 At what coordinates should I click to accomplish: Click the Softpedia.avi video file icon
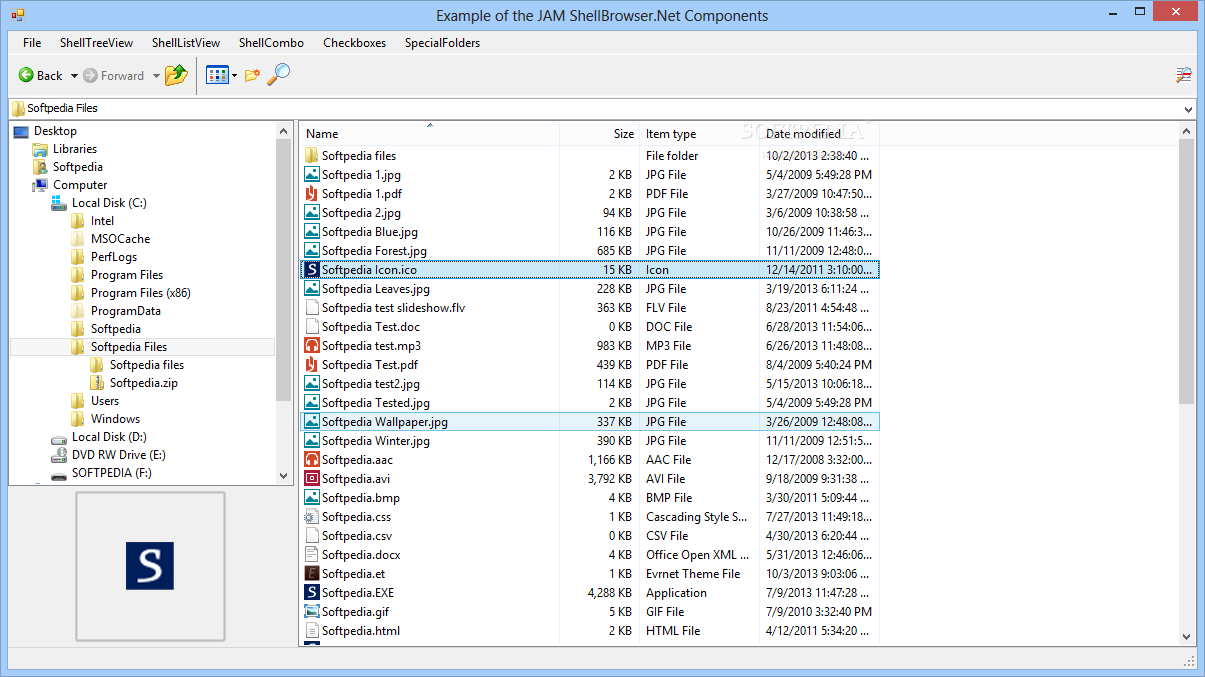tap(312, 479)
